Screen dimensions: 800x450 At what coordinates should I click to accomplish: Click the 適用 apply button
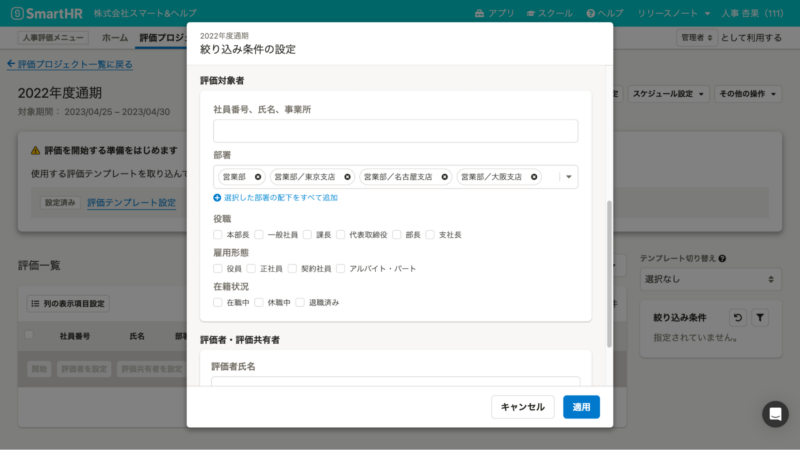click(581, 407)
